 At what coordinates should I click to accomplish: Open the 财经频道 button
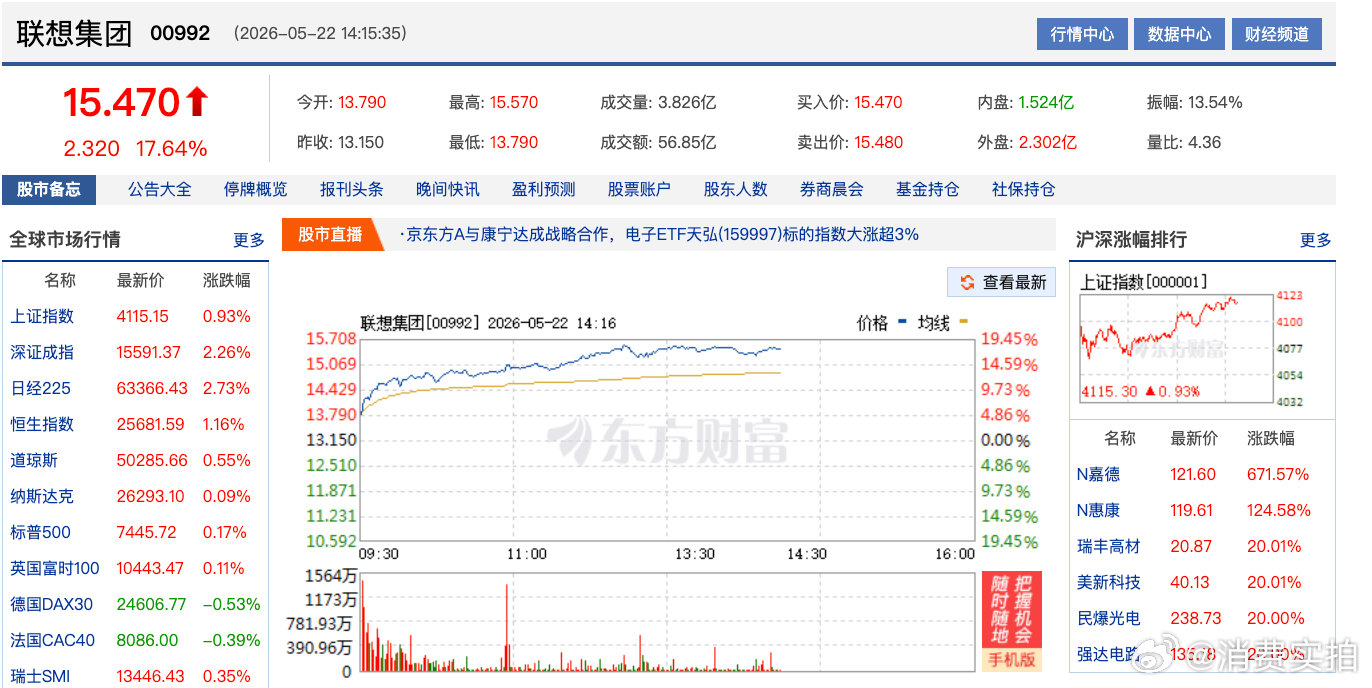click(1276, 34)
